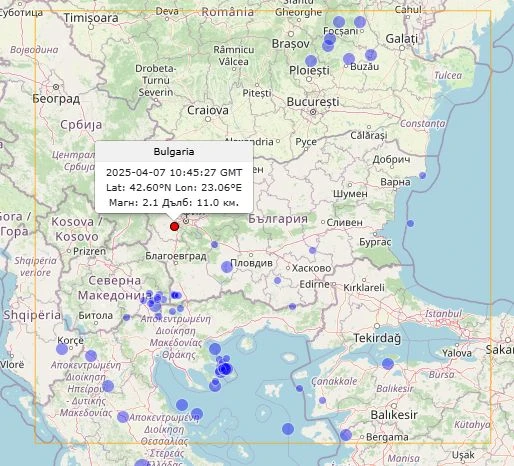Select the small marker southwest of Хасково
This screenshot has height=466, width=514.
coord(277,281)
